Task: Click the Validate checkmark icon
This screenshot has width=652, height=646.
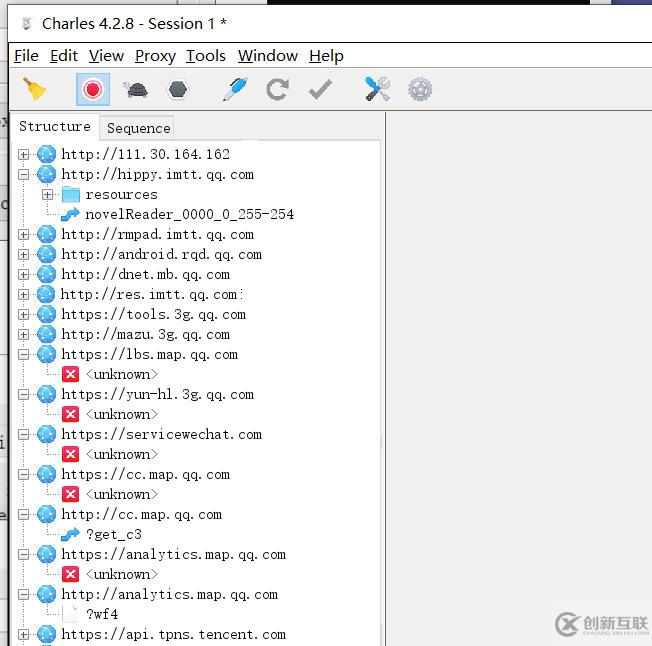Action: (320, 89)
